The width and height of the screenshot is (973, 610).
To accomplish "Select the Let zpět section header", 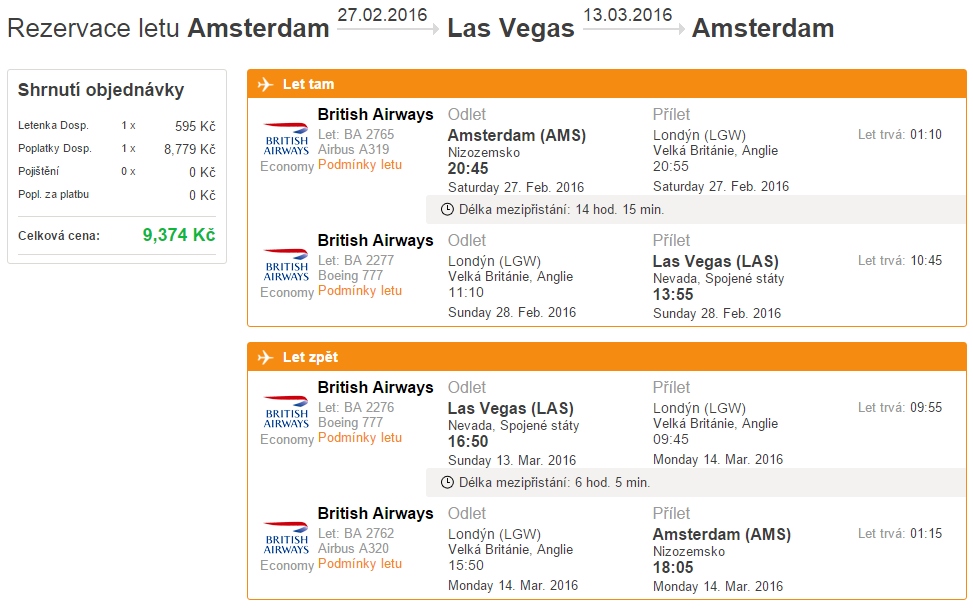I will [607, 357].
